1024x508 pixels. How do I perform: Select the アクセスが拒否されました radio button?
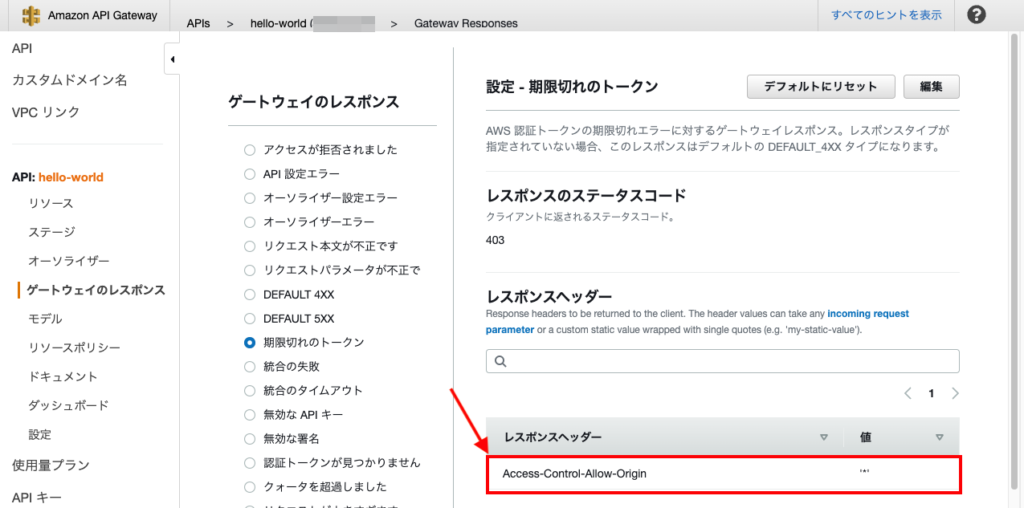[249, 150]
